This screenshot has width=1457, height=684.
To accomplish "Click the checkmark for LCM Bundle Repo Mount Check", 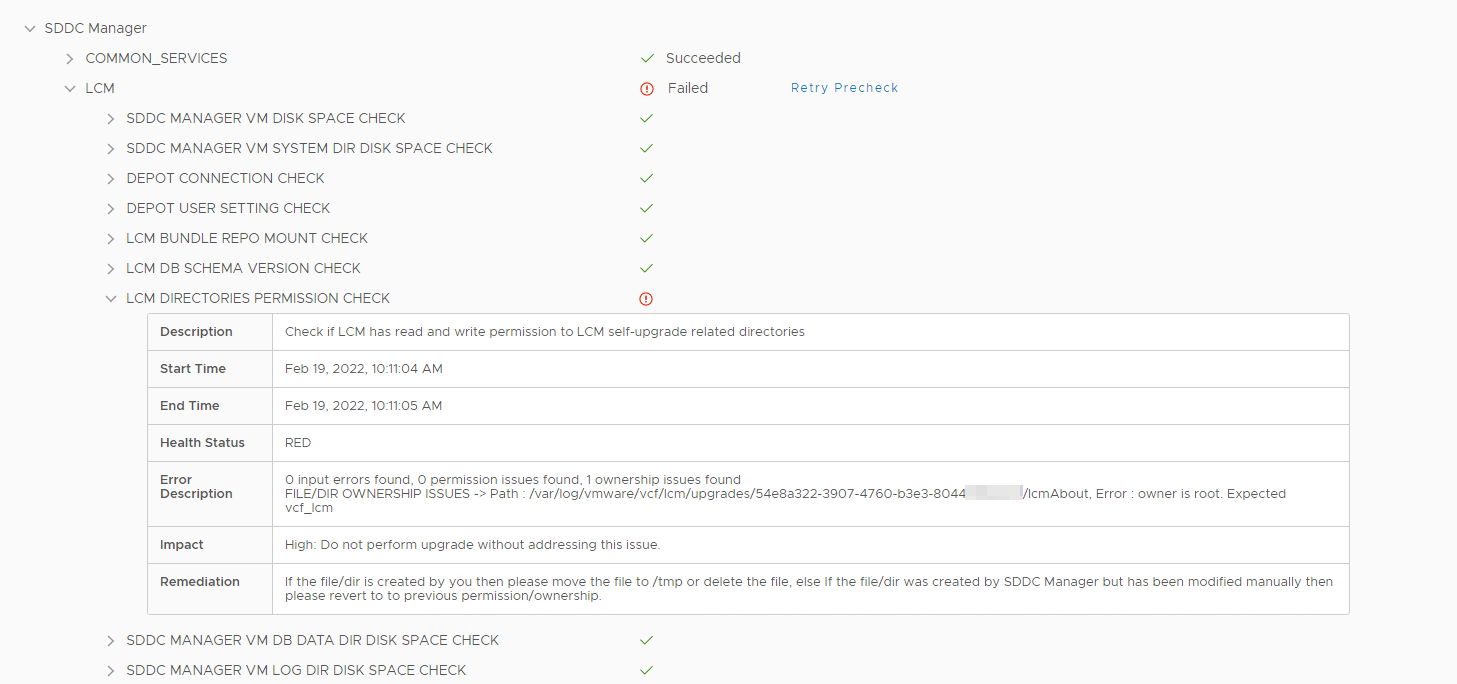I will [x=647, y=238].
